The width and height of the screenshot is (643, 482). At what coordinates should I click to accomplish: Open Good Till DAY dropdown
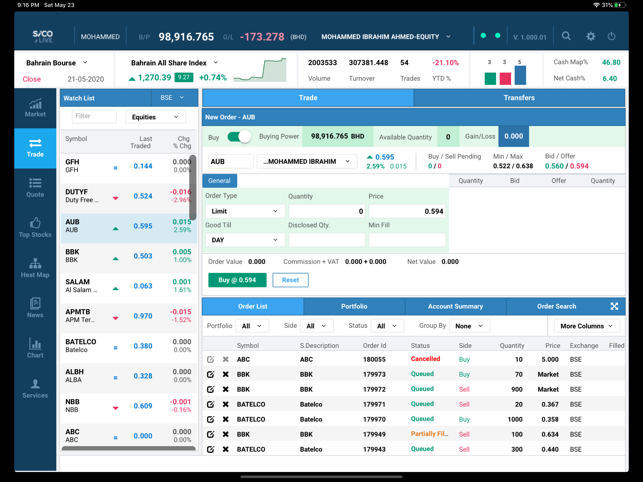pyautogui.click(x=245, y=240)
